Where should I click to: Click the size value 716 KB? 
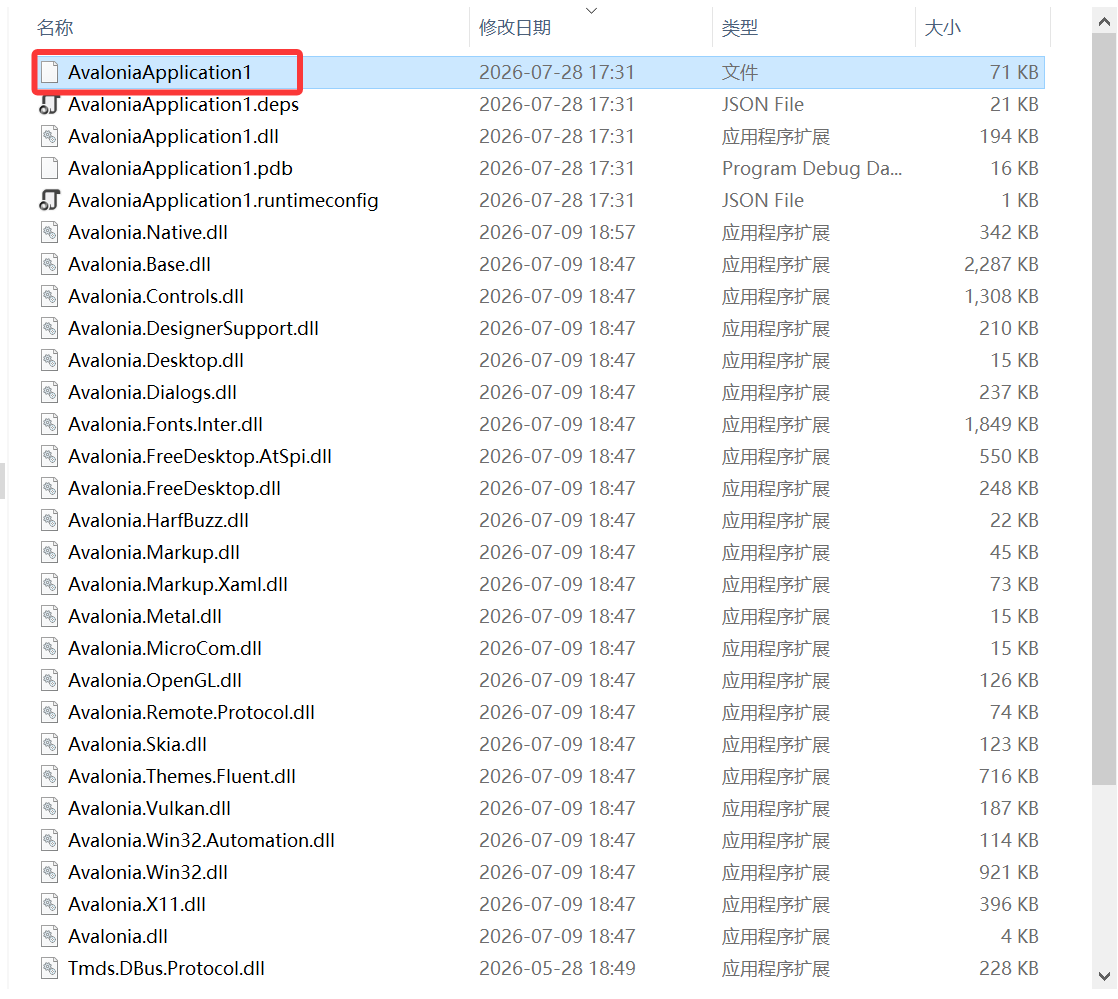click(1009, 777)
